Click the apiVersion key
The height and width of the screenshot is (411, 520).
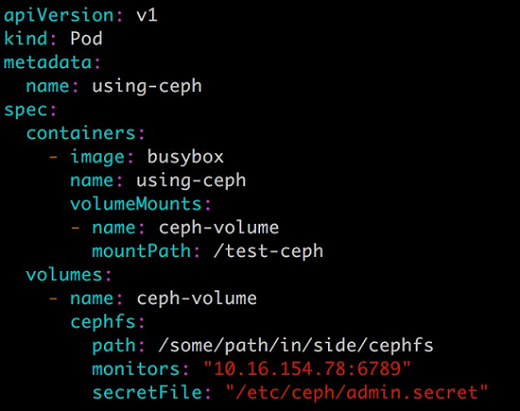59,16
